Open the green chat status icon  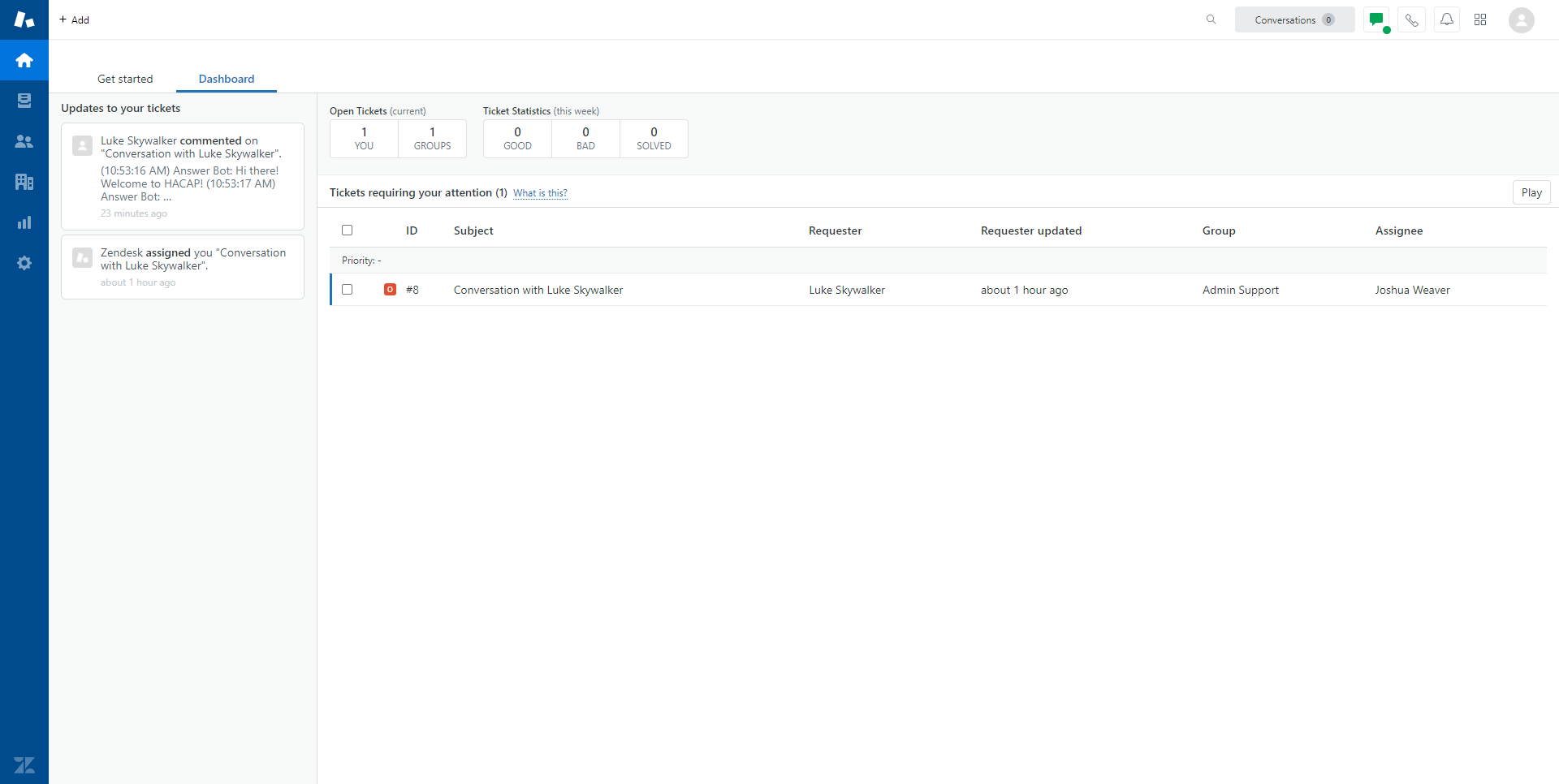1376,19
